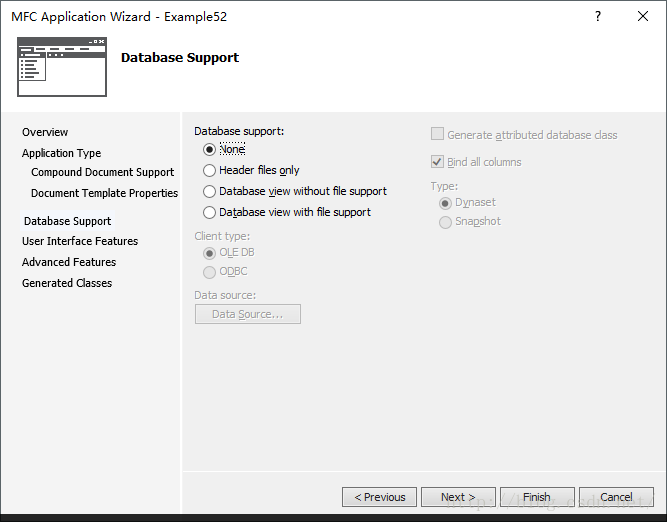Click the wizard window illustration icon

point(62,67)
